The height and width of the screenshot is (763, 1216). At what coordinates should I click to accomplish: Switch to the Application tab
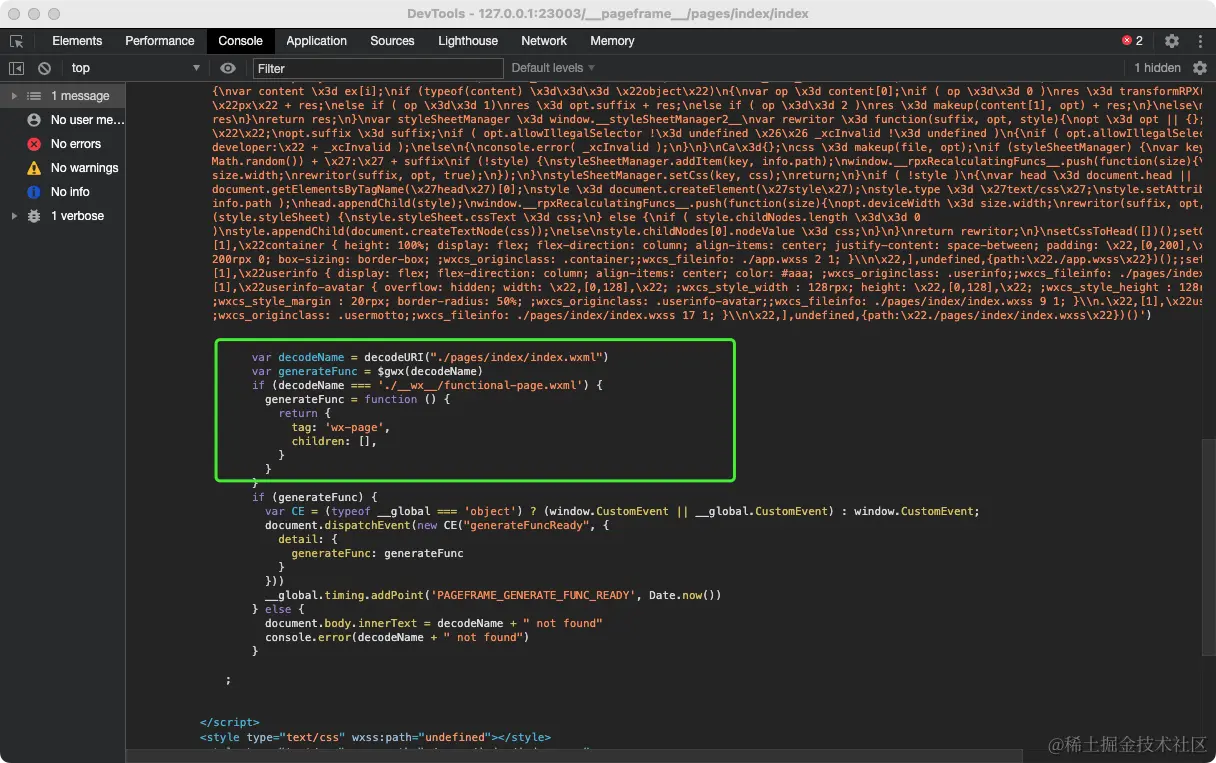(317, 41)
